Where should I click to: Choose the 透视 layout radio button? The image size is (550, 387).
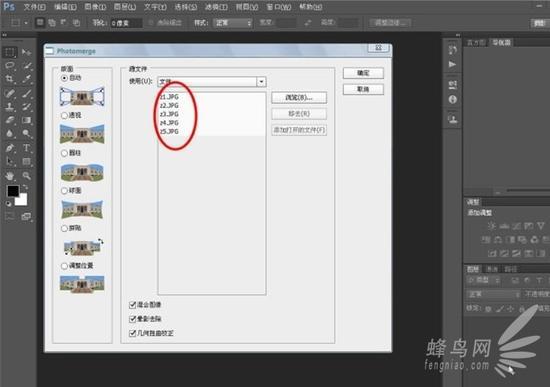pyautogui.click(x=64, y=115)
